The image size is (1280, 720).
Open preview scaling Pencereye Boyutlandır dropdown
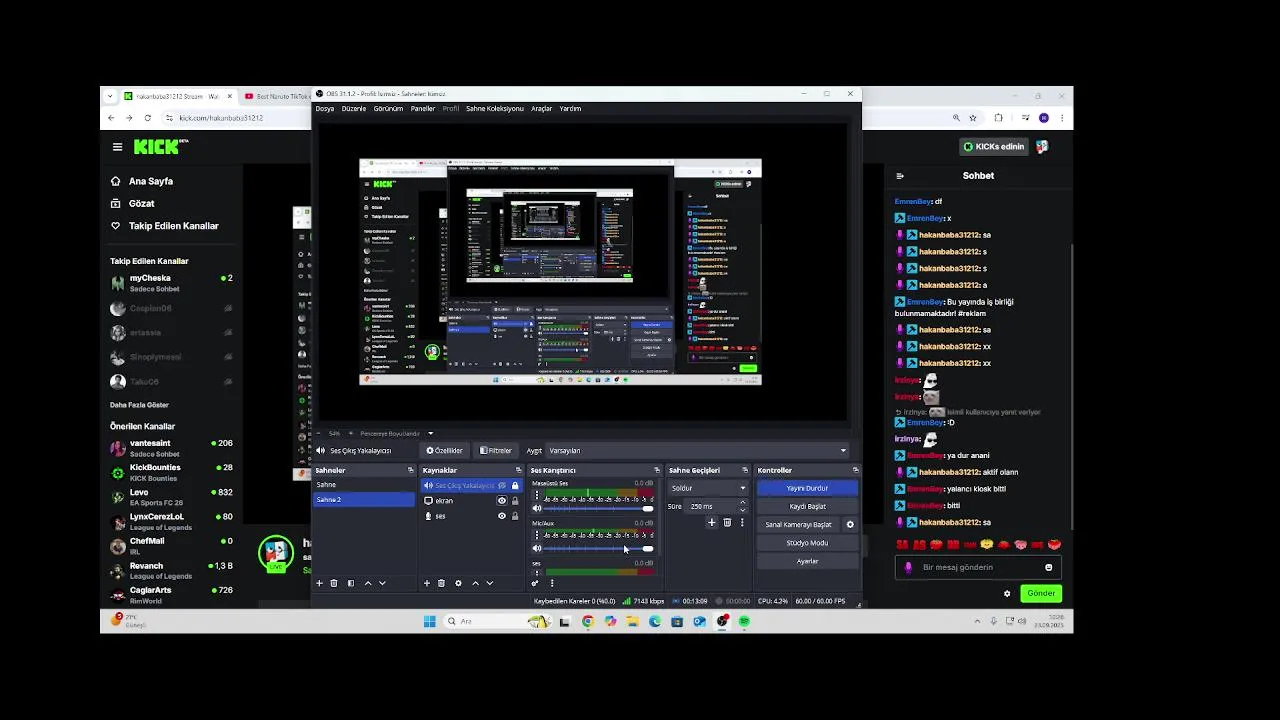tap(396, 433)
